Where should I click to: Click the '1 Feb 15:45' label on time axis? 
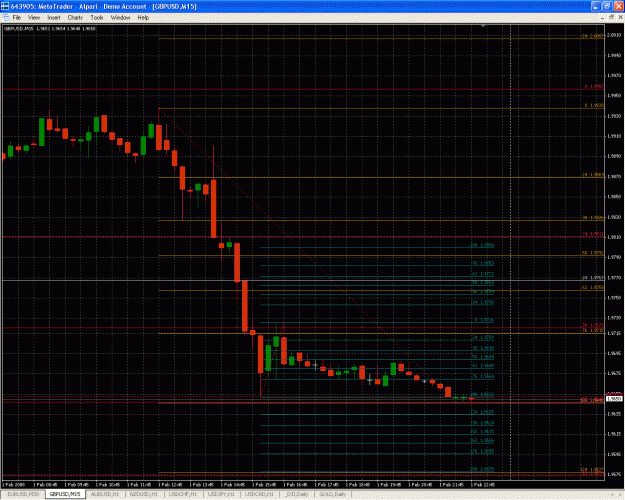coord(264,485)
